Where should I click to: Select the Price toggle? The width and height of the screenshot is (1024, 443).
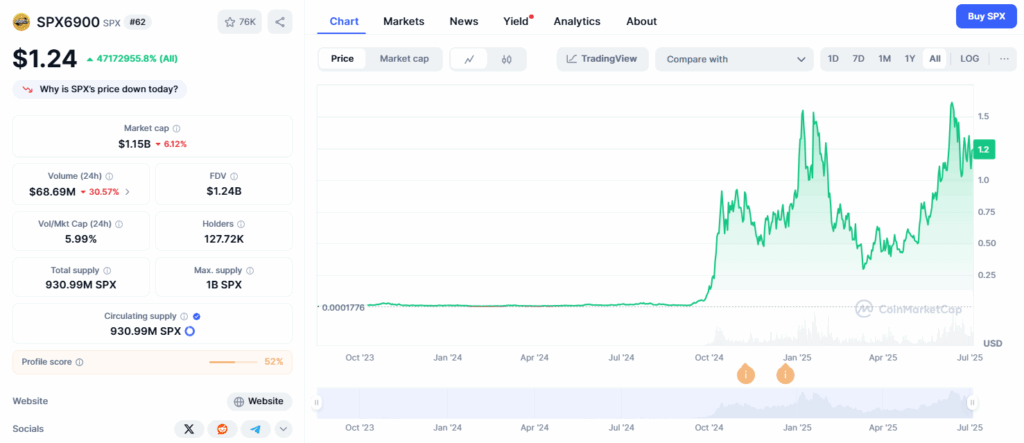342,59
